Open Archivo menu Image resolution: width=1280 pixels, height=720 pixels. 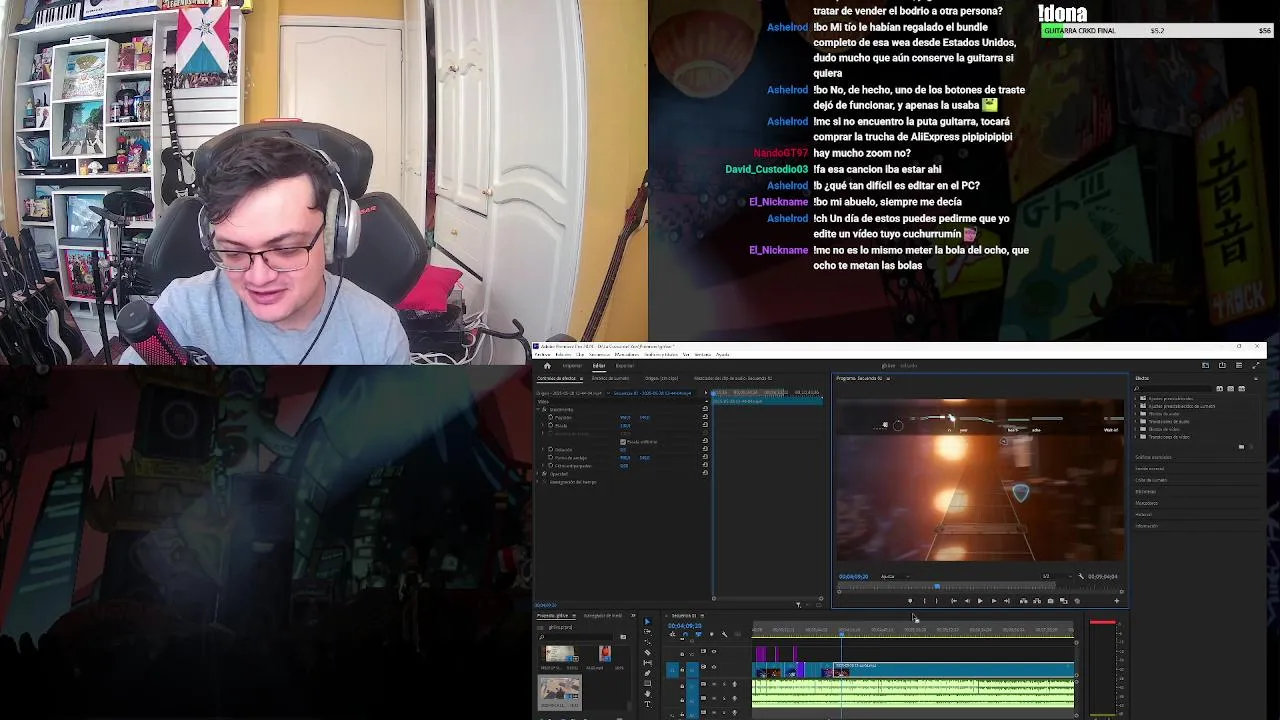tap(543, 354)
